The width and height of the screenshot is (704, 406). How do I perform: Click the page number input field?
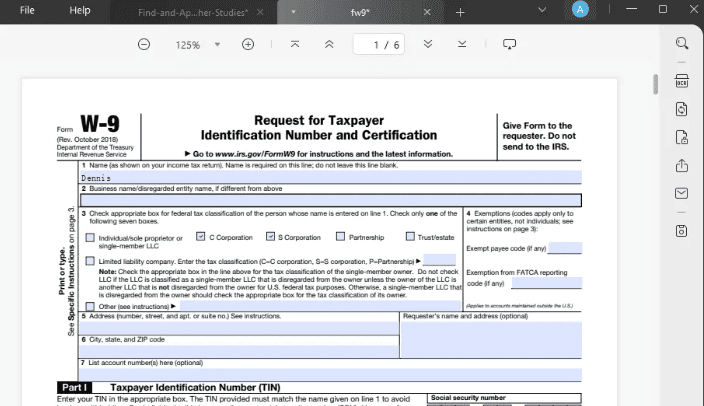(378, 44)
